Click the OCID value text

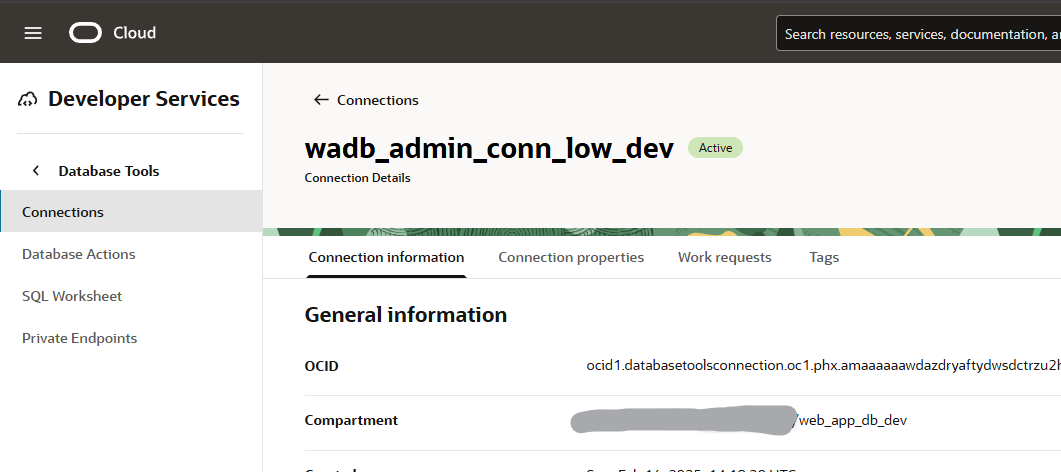point(823,366)
